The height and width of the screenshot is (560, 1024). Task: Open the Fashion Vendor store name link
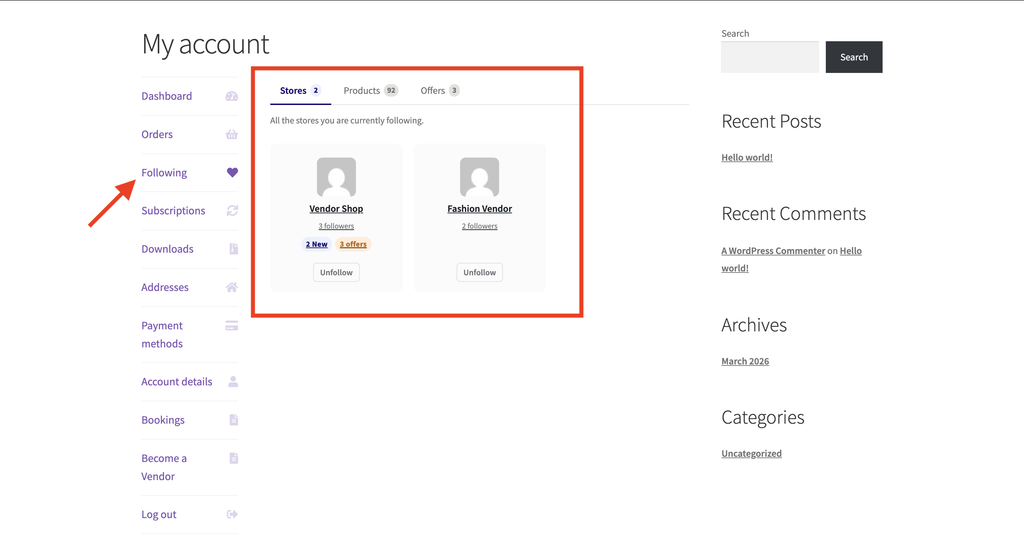pos(479,209)
